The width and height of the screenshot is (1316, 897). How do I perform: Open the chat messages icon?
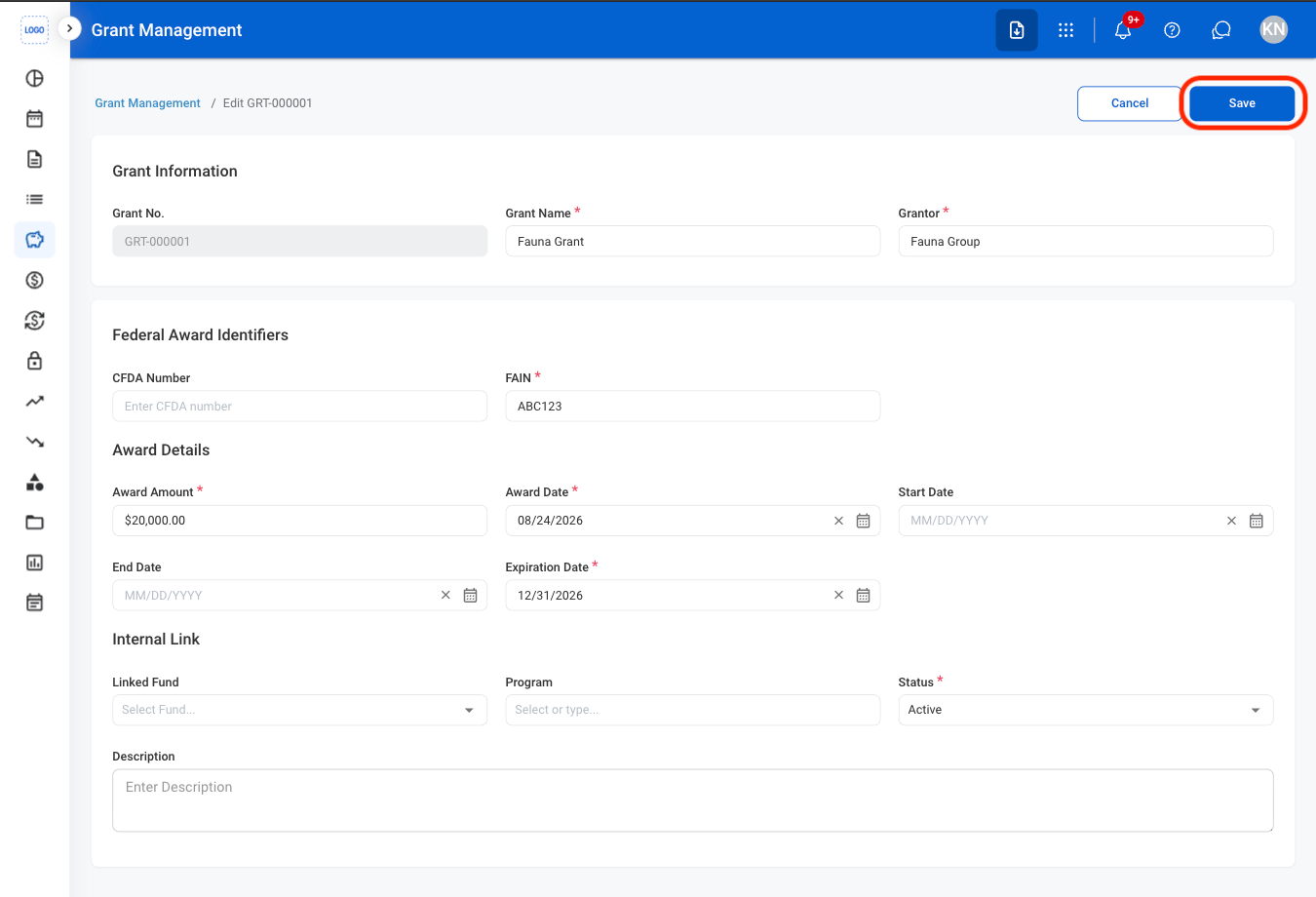pos(1221,30)
